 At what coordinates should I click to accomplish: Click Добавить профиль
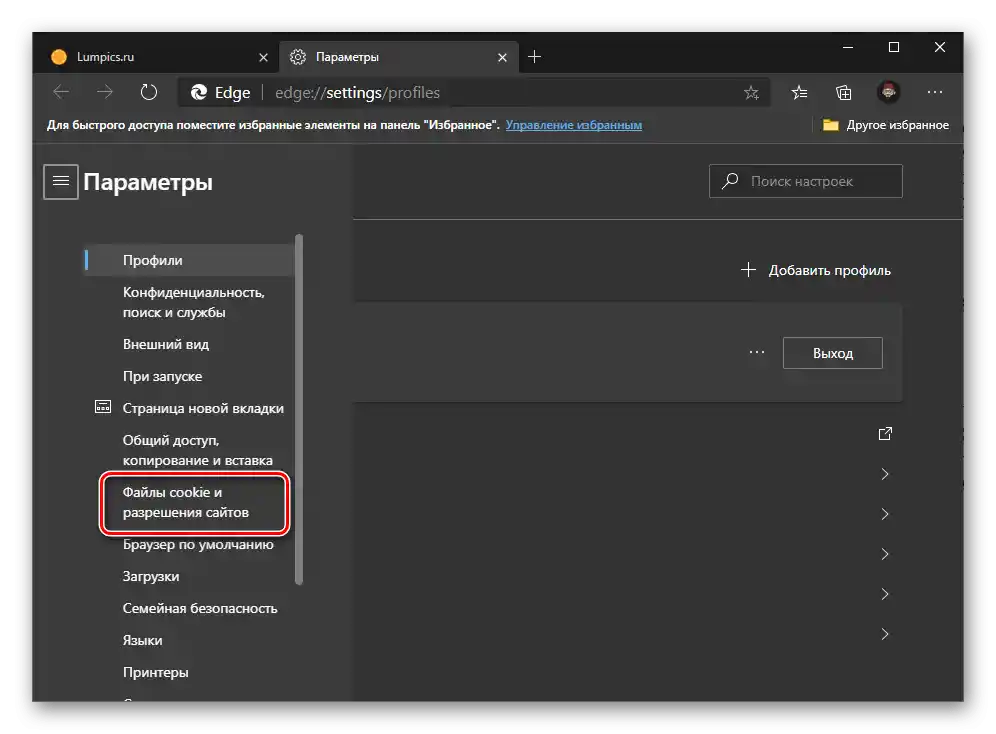click(x=816, y=270)
